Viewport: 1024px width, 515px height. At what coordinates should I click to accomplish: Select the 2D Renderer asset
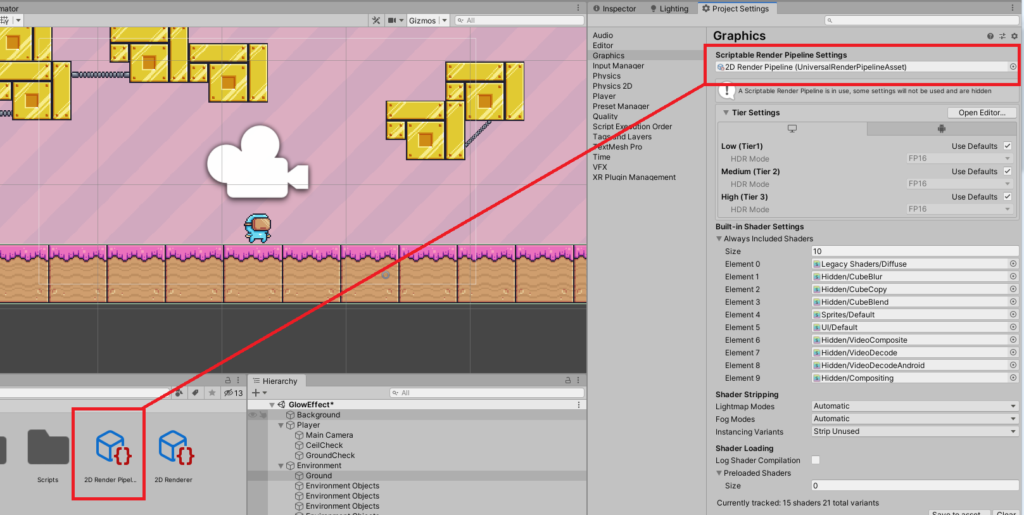click(x=174, y=456)
